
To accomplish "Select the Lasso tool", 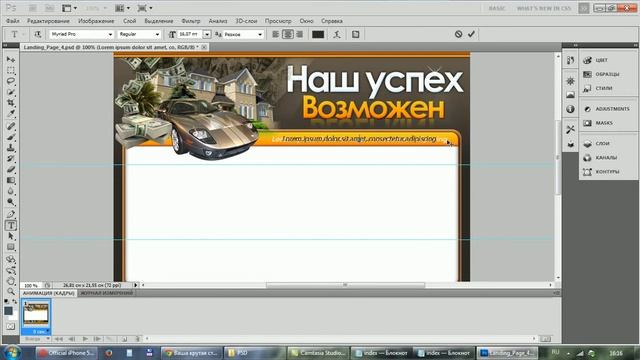I will pos(11,81).
